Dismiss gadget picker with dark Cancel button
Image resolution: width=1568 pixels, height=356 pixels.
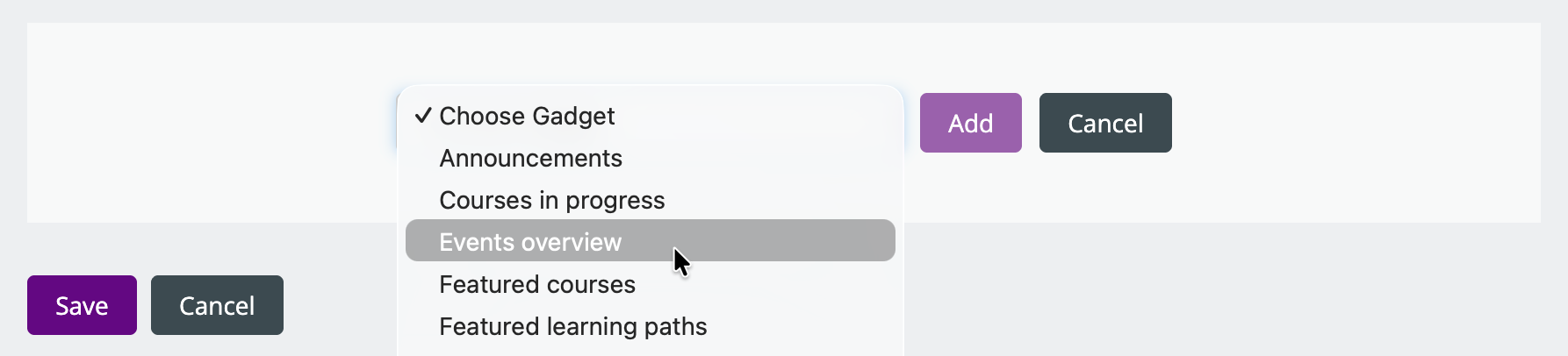click(1104, 124)
